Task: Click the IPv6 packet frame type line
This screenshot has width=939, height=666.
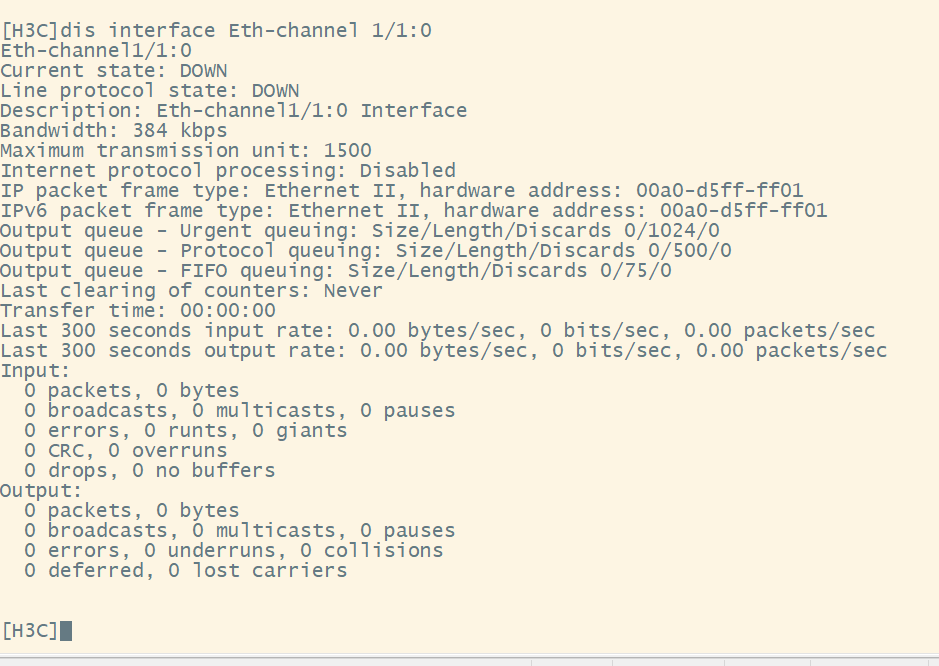Action: (413, 210)
